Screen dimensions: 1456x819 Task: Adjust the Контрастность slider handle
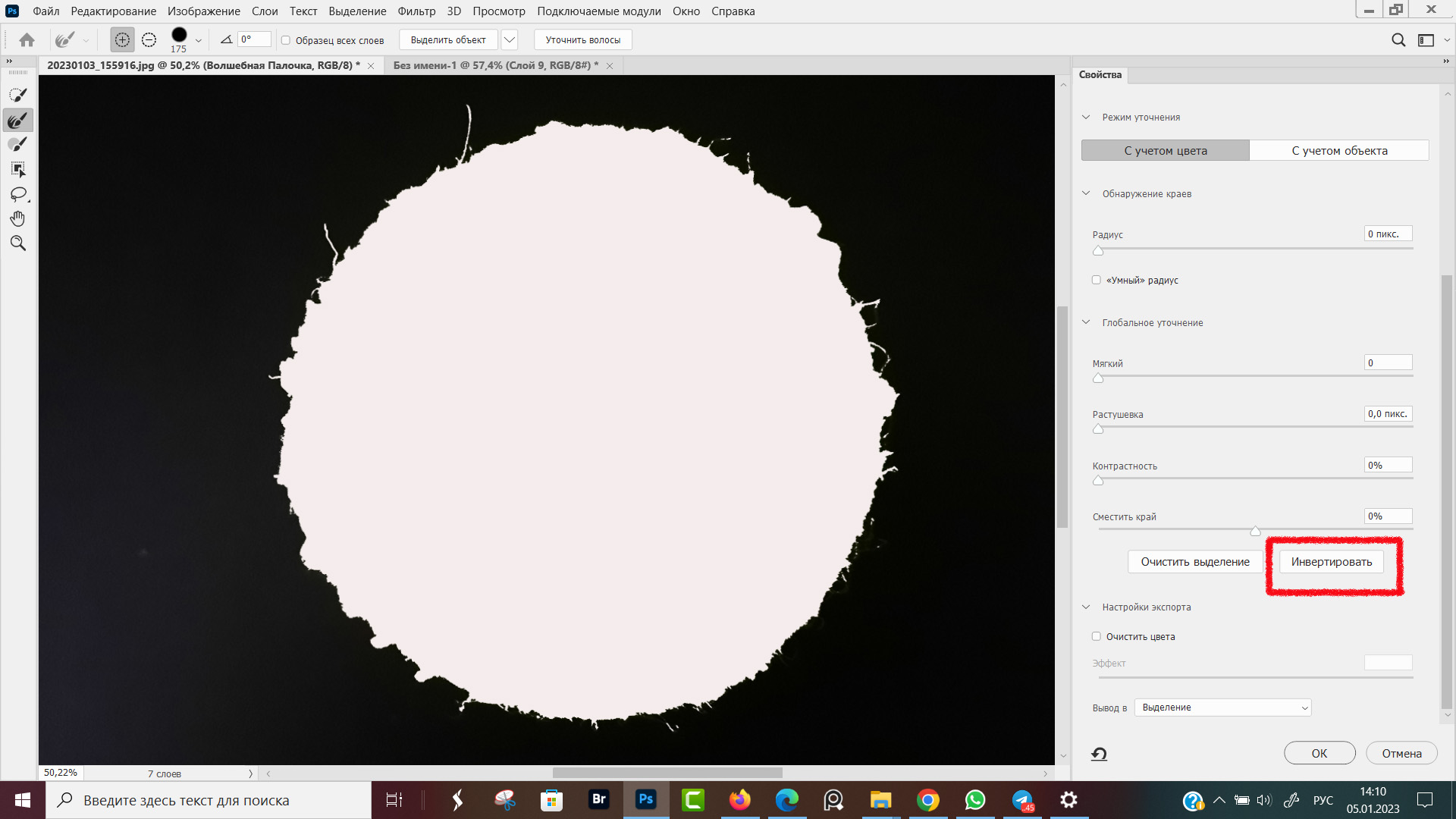click(x=1098, y=480)
